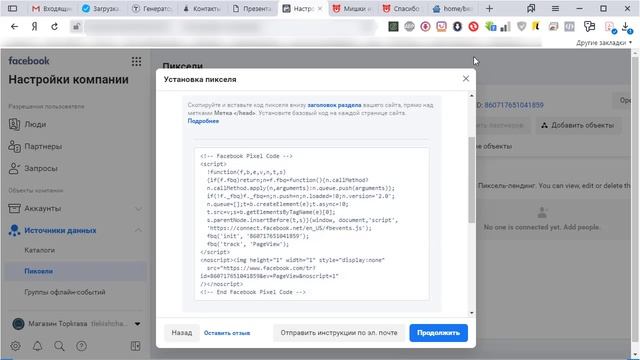
Task: Click browser address bar
Action: pyautogui.click(x=229, y=27)
